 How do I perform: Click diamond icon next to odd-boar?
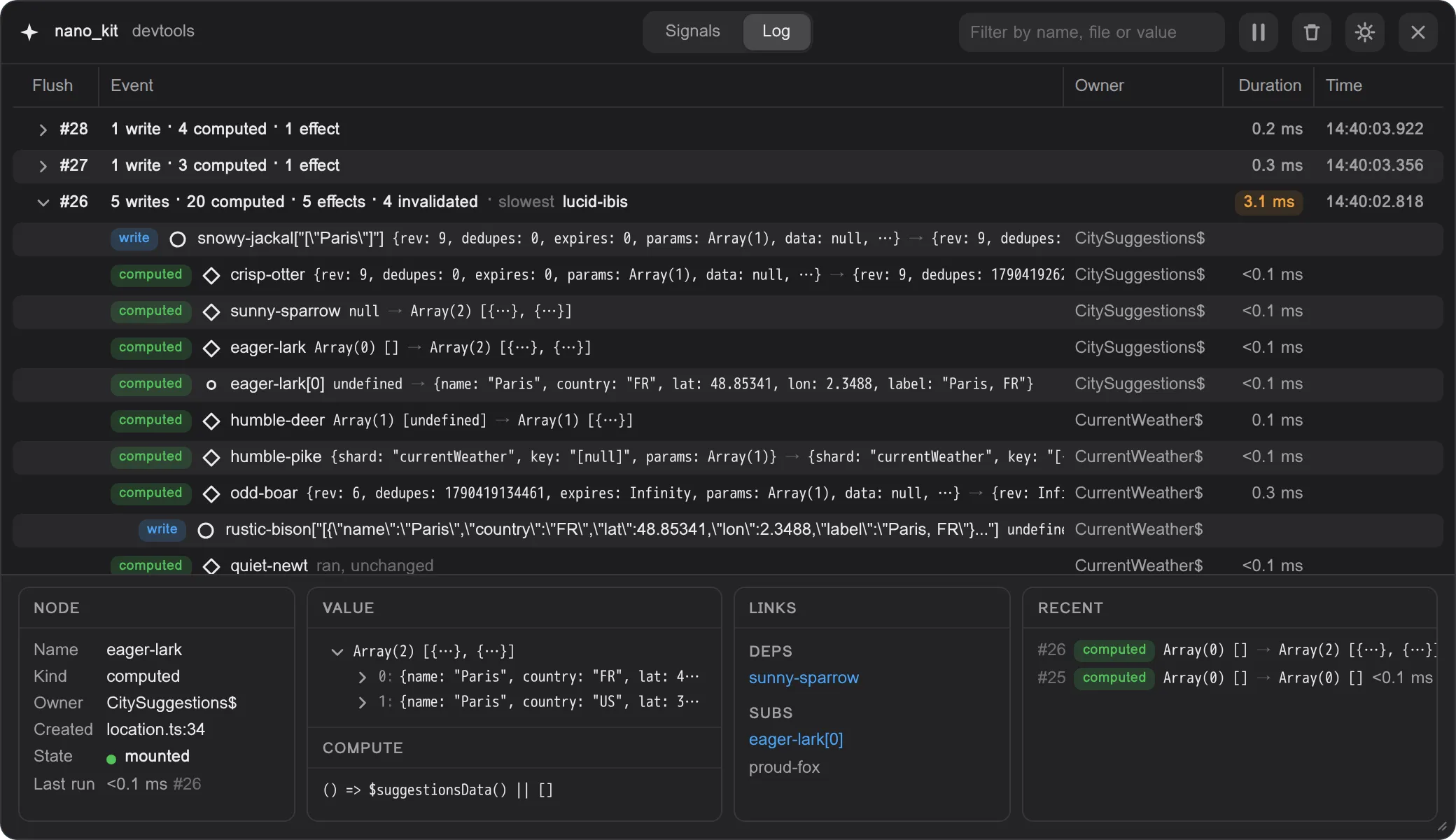(x=211, y=494)
